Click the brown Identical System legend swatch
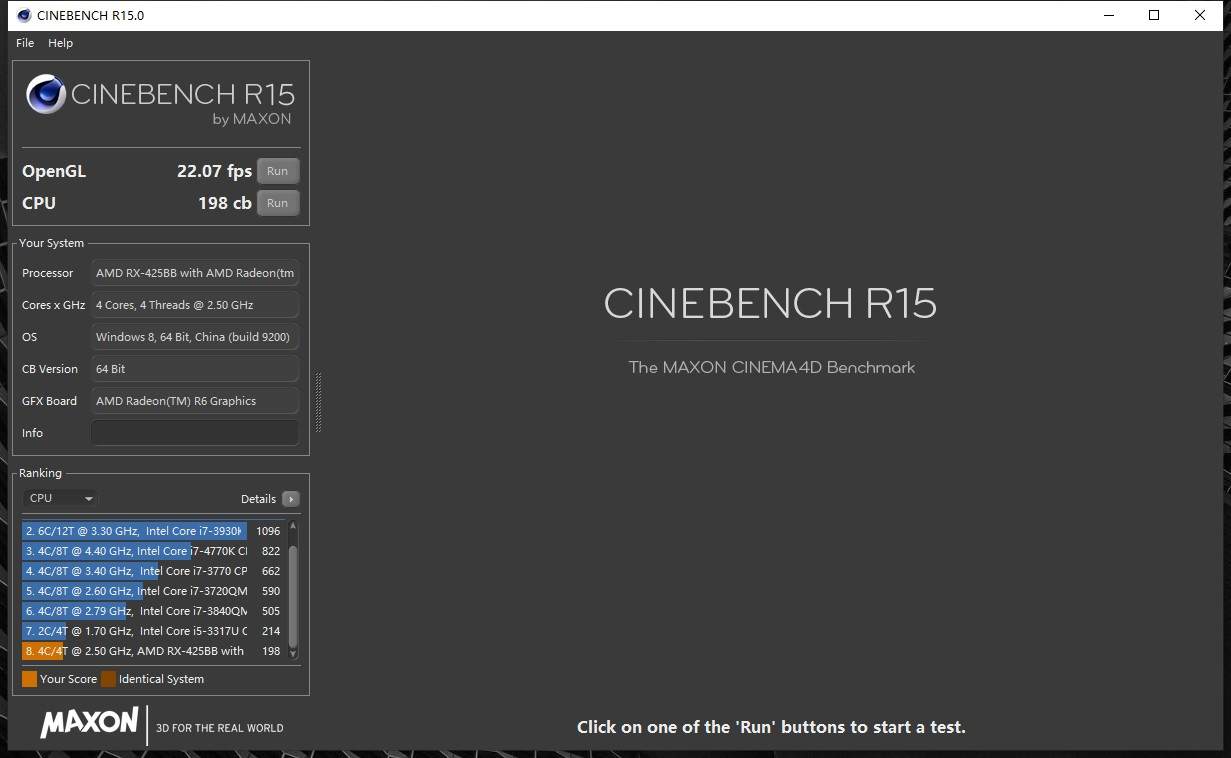This screenshot has height=758, width=1231. pyautogui.click(x=108, y=679)
